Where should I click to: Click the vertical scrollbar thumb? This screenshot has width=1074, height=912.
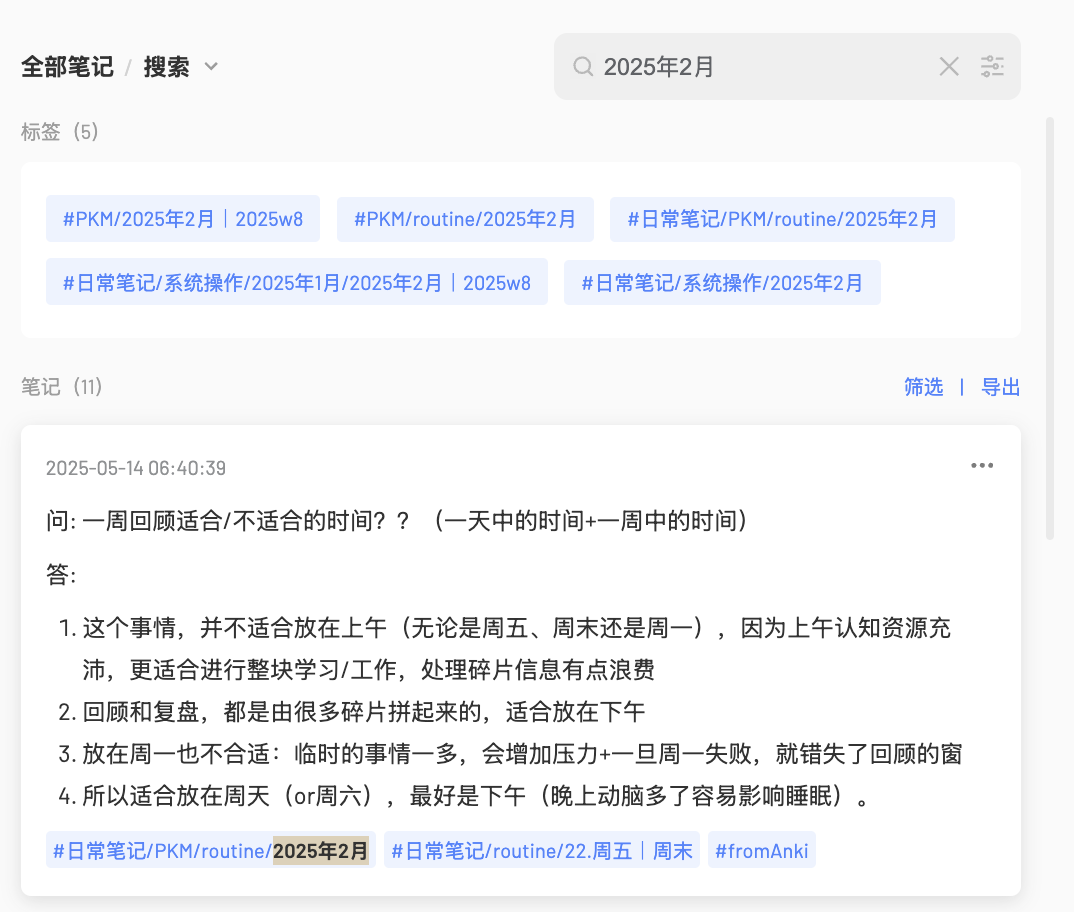1049,329
